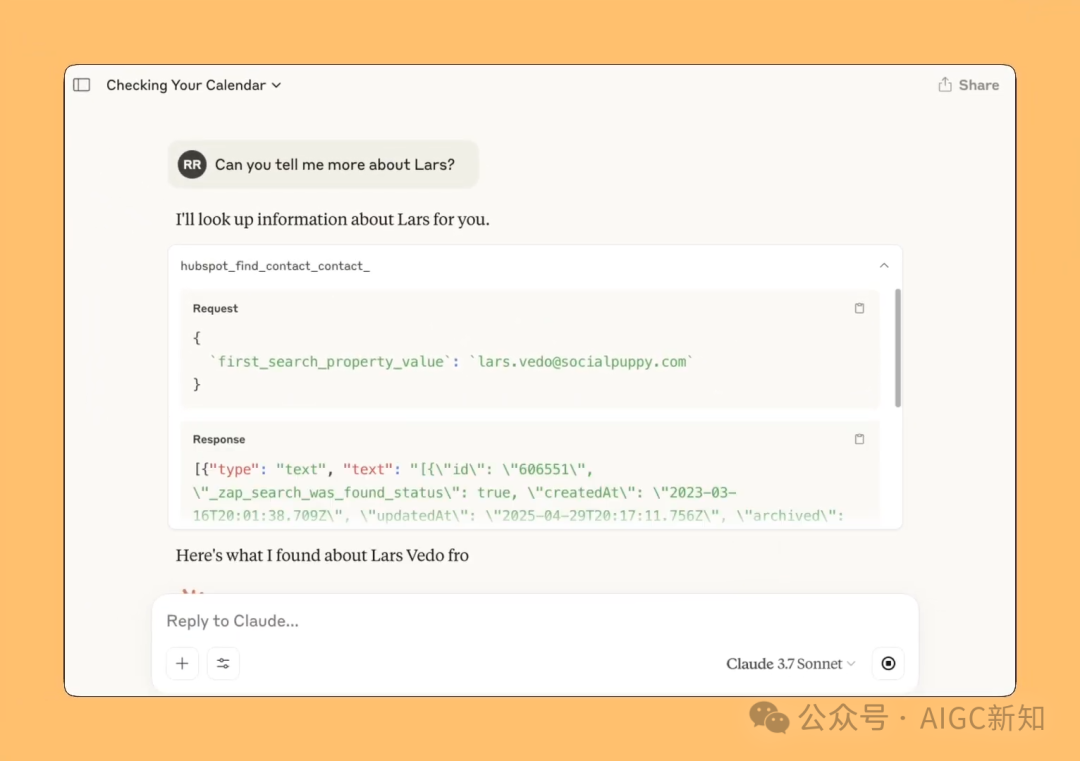Toggle the sidebar panel icon
The height and width of the screenshot is (761, 1080).
click(82, 85)
